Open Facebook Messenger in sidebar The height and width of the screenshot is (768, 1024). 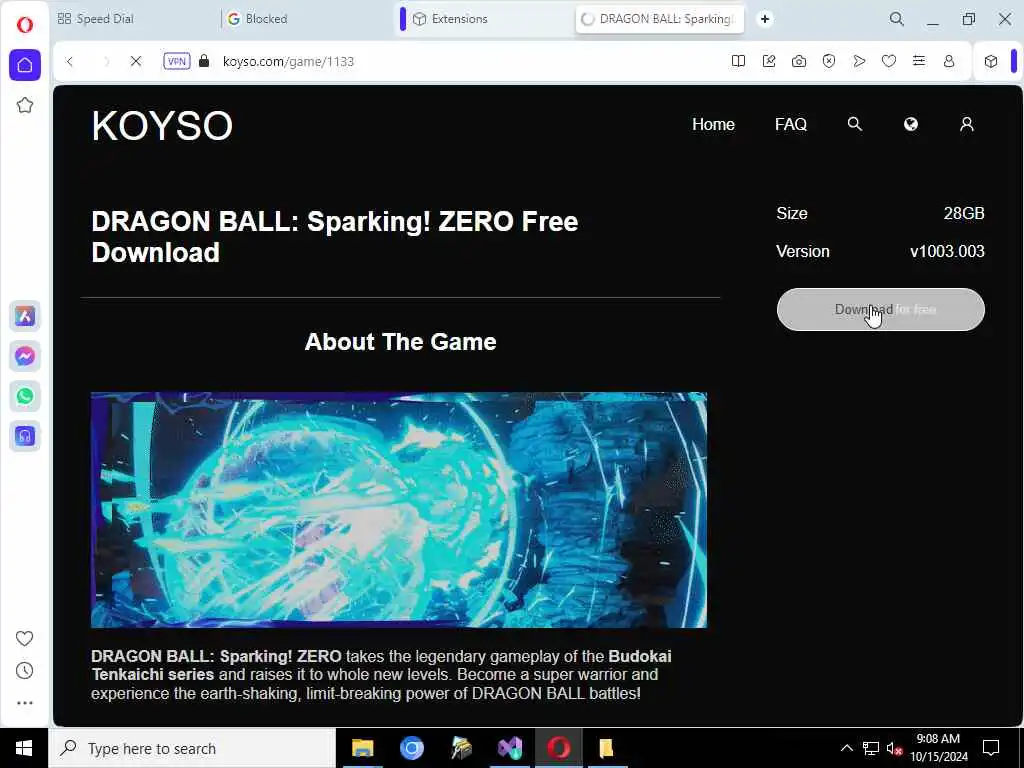point(25,356)
